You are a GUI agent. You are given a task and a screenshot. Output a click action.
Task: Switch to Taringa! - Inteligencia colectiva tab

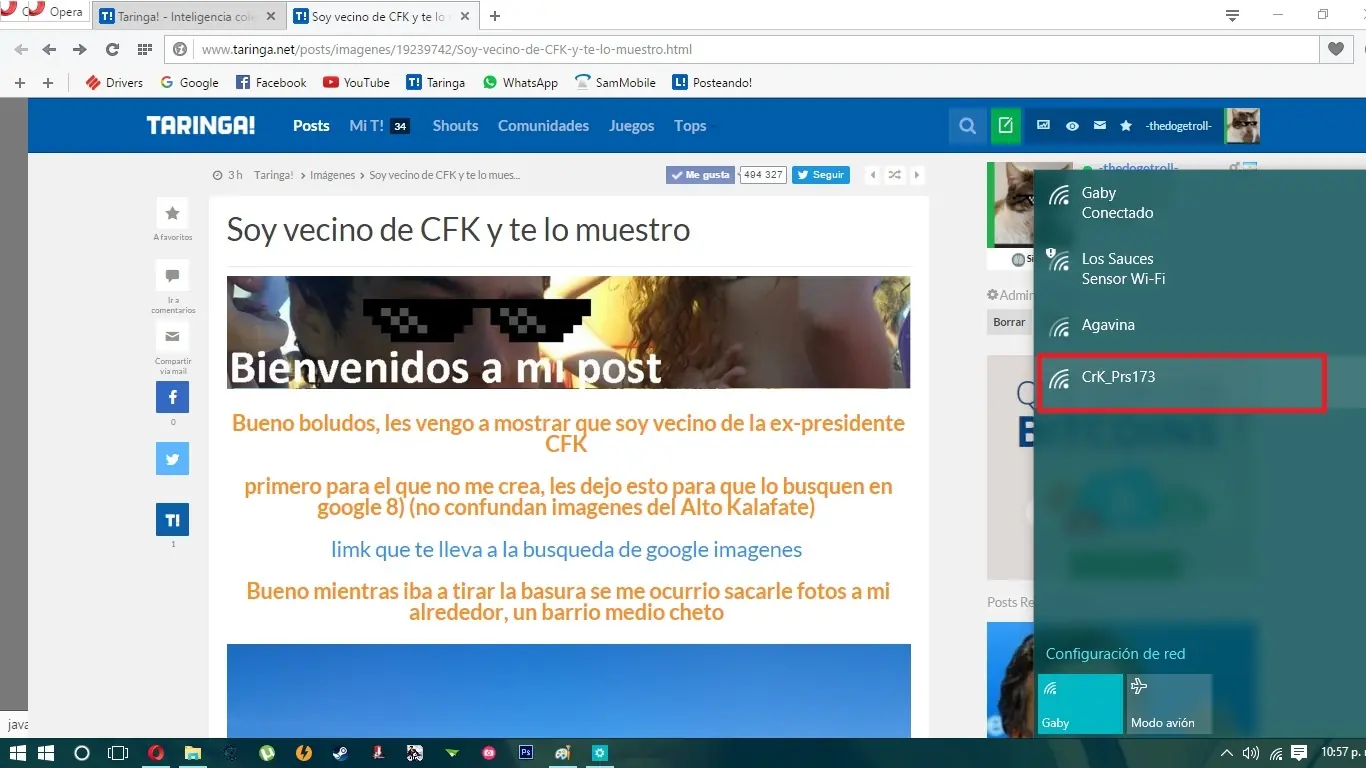point(188,16)
